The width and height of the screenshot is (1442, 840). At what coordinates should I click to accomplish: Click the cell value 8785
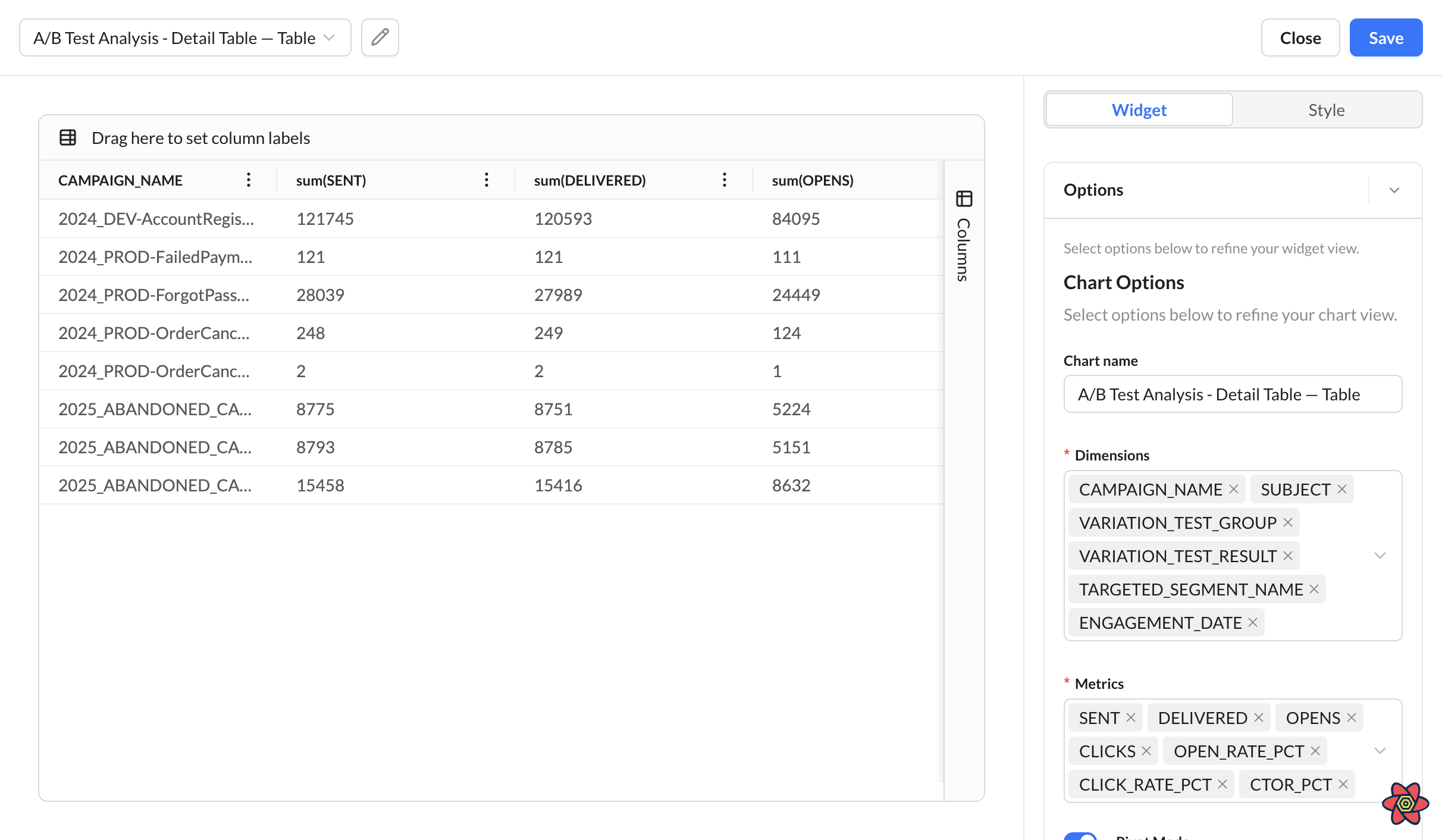[x=553, y=447]
